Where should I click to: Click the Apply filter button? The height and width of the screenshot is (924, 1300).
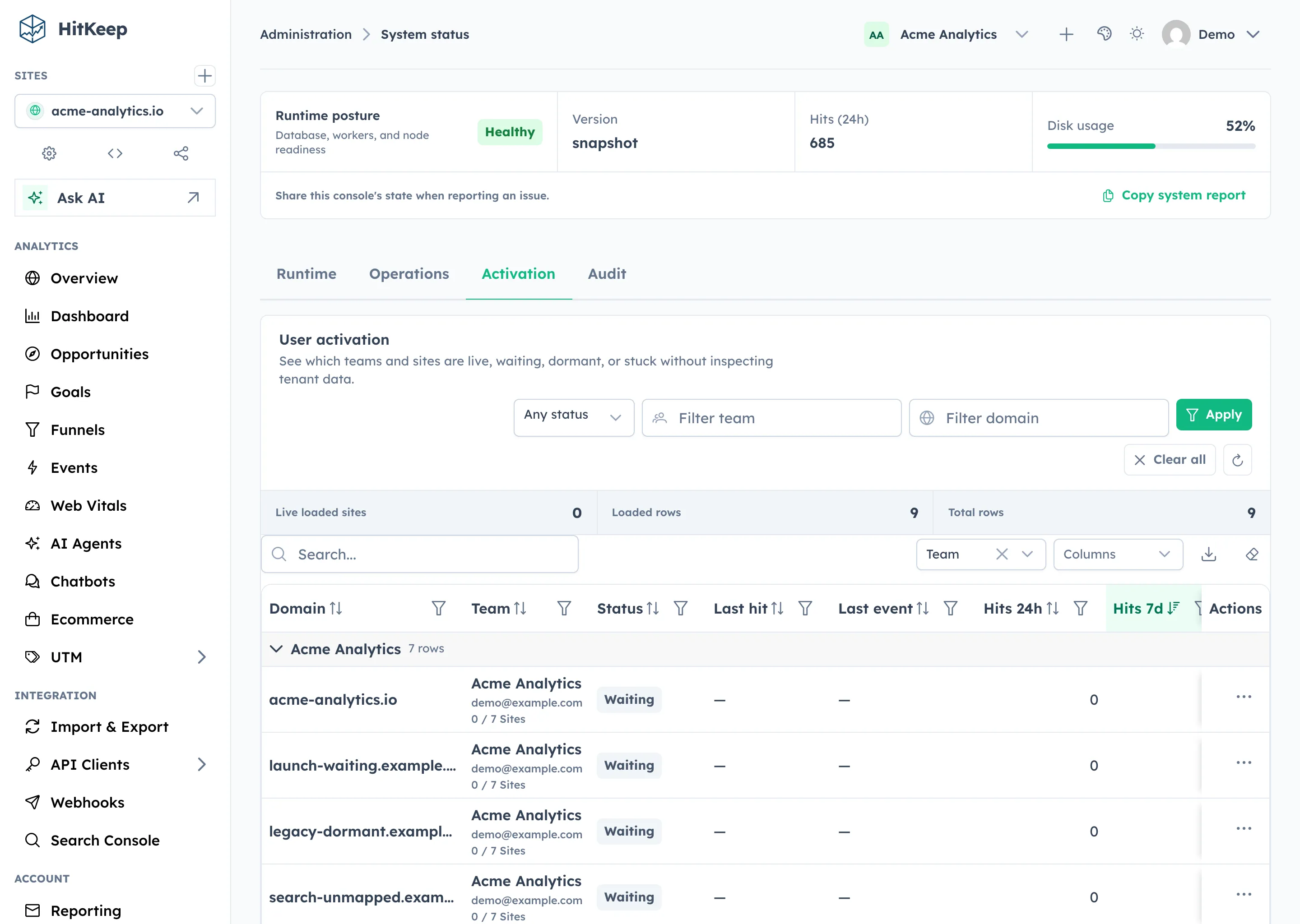[x=1213, y=415]
